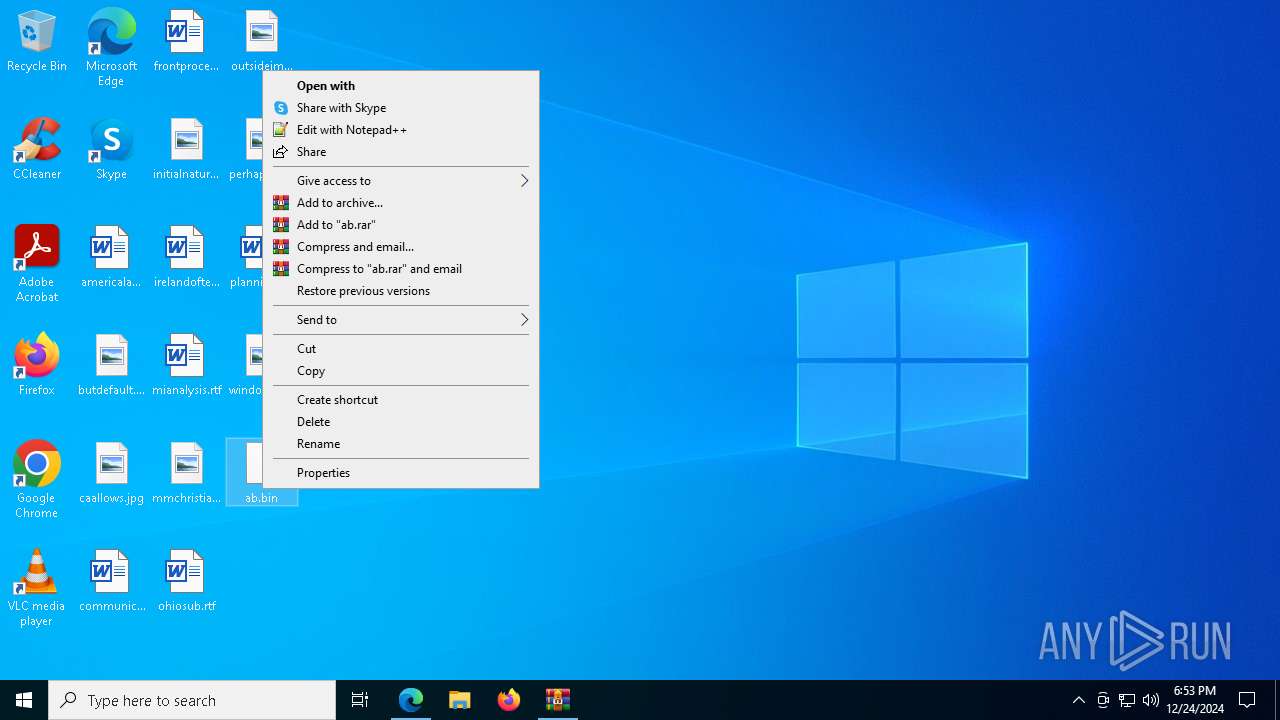The height and width of the screenshot is (720, 1280).
Task: Select the CCleaner desktop shortcut
Action: [x=37, y=150]
